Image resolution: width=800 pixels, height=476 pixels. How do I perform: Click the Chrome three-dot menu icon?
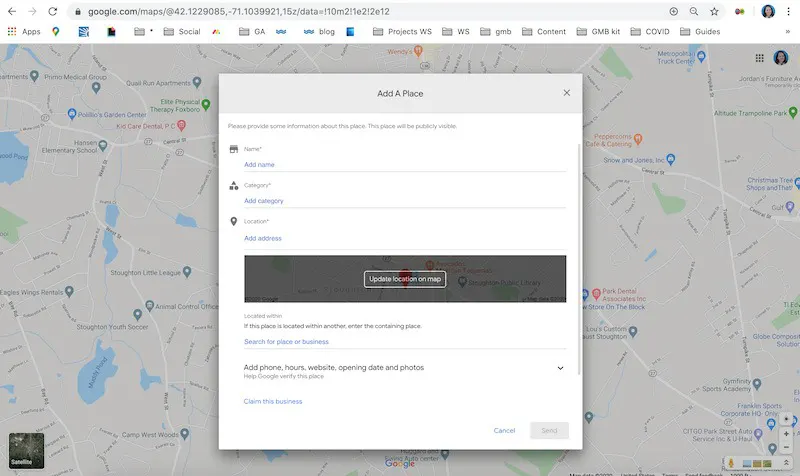[x=788, y=11]
